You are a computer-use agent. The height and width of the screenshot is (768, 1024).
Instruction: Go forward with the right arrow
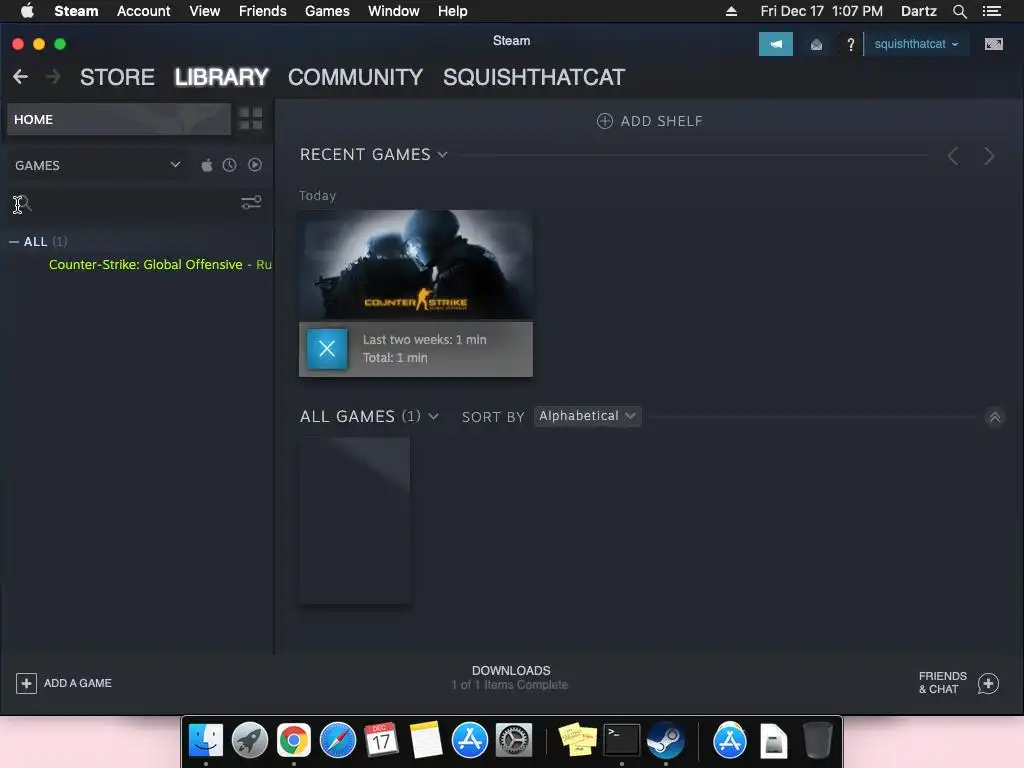(53, 77)
